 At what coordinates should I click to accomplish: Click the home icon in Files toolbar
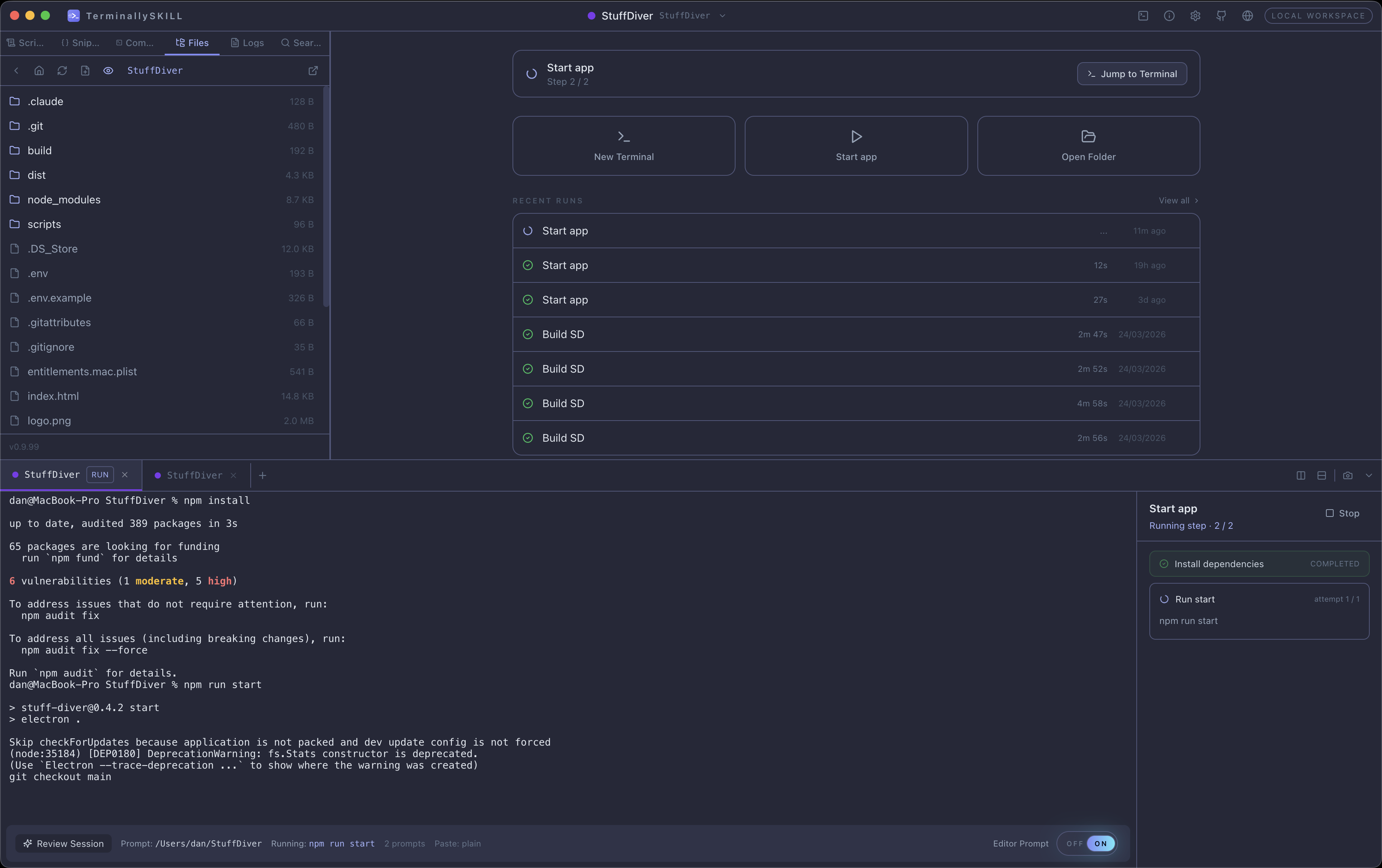tap(39, 71)
